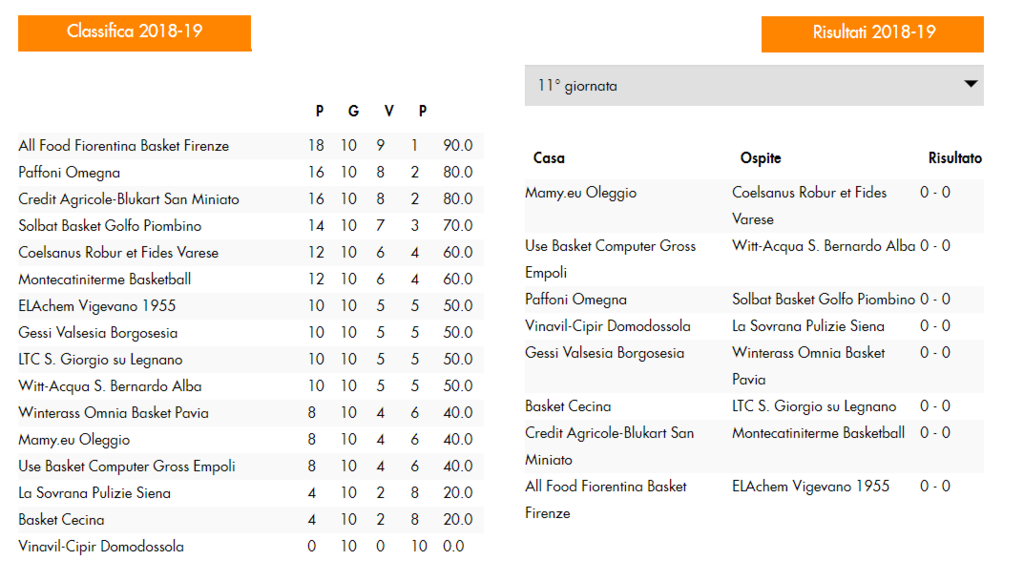Click All Food Fiorentina Basket Firenze in standings
This screenshot has width=1024, height=581.
(123, 146)
